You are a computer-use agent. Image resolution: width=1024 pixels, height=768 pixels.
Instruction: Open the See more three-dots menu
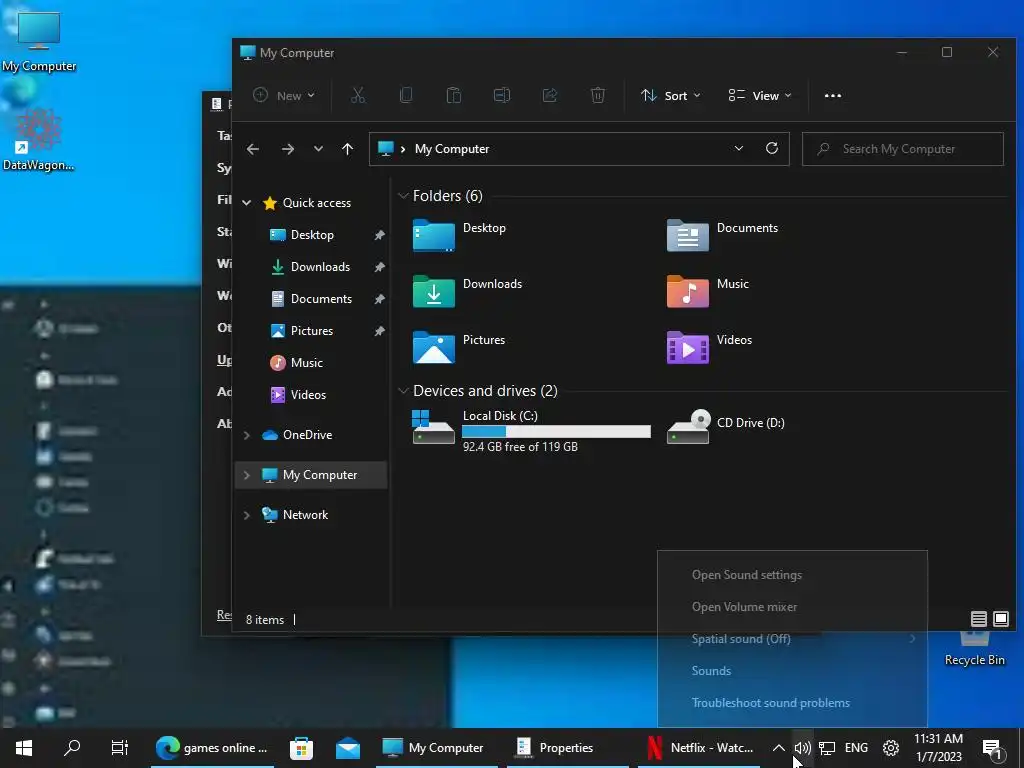click(x=833, y=95)
